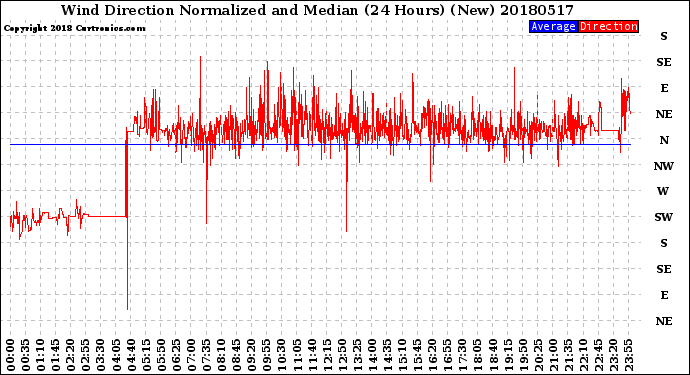Screen dimensions: 690x375
Task: Click the 'W' direction axis label
Action: (x=663, y=191)
